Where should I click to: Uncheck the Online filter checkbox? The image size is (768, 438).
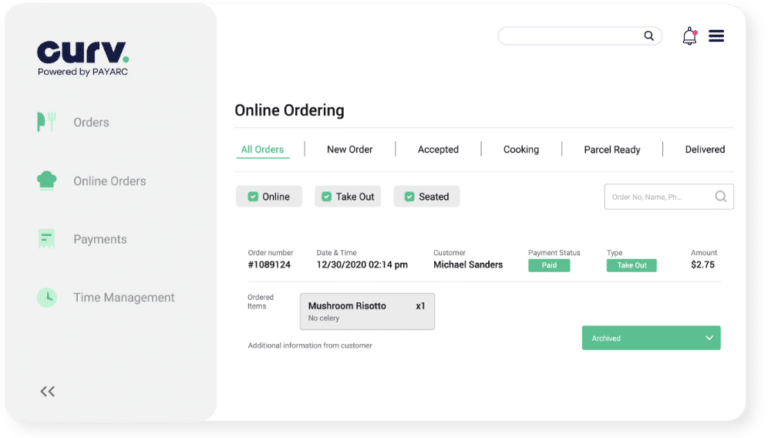click(x=253, y=197)
